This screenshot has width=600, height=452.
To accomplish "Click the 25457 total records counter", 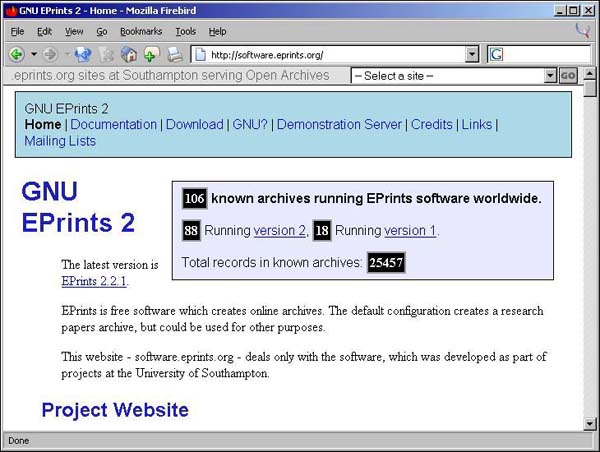I will coord(386,263).
